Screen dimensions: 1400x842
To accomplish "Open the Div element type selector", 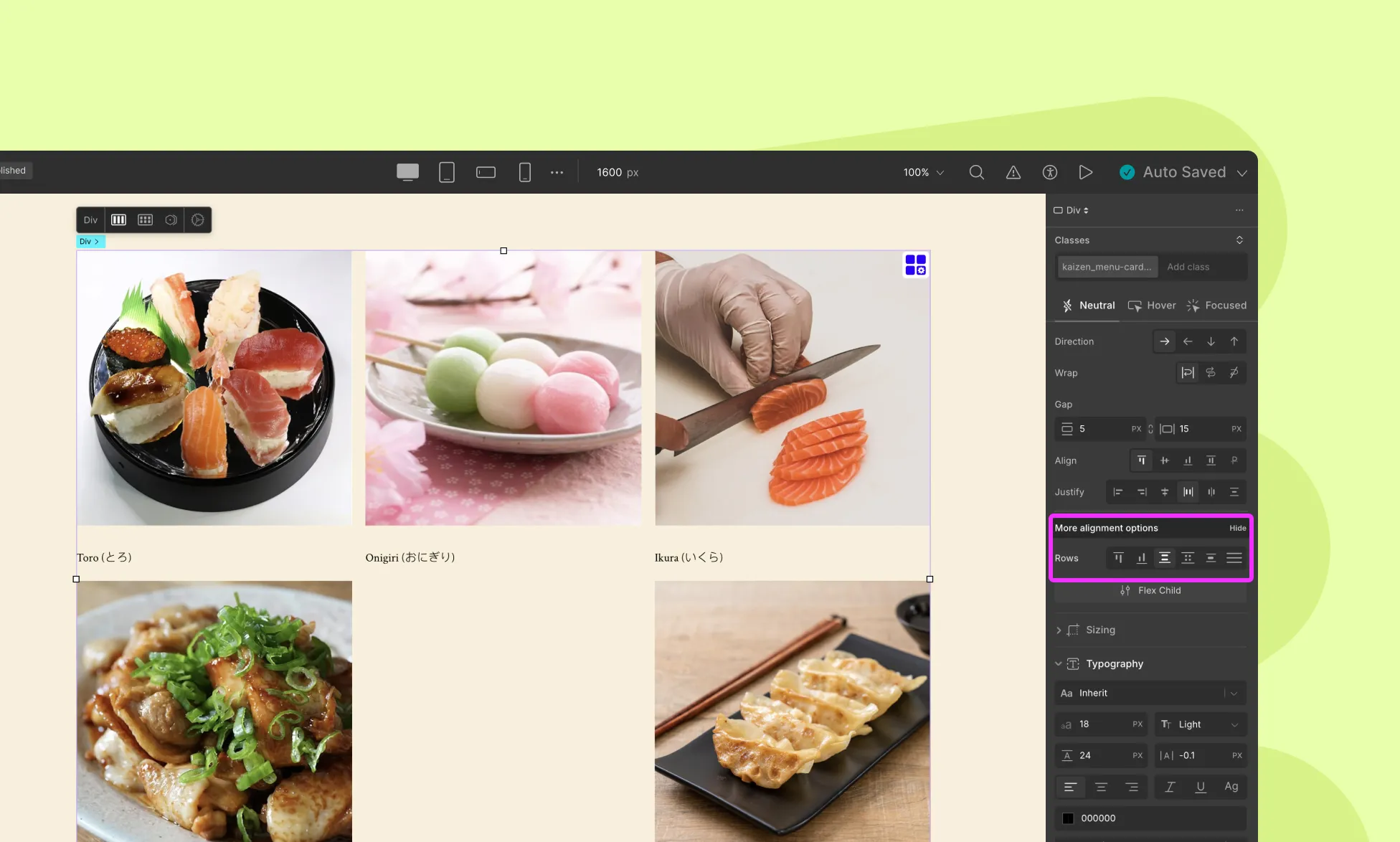I will (1072, 210).
